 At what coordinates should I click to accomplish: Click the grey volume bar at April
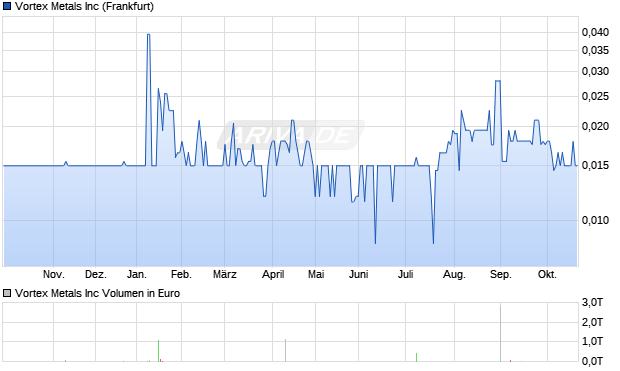click(285, 350)
